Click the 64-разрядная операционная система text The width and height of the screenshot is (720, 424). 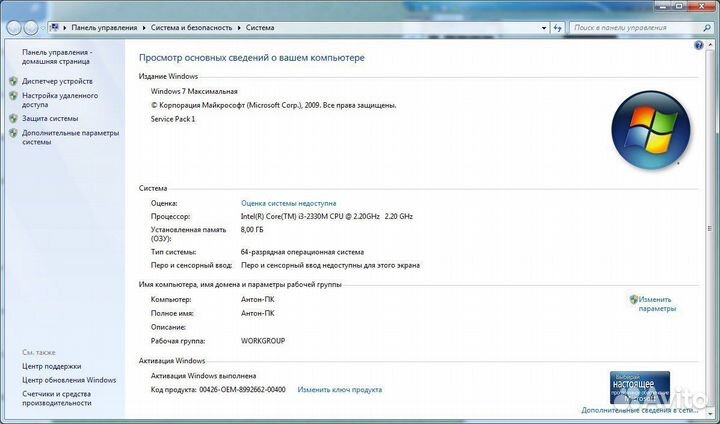[x=302, y=252]
